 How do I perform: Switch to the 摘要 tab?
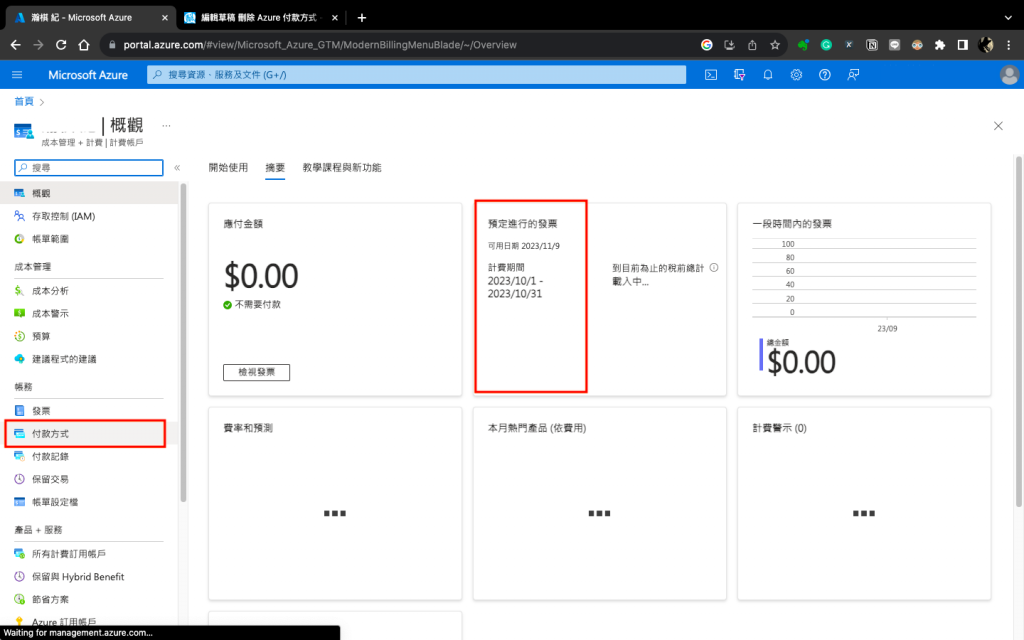(x=275, y=168)
